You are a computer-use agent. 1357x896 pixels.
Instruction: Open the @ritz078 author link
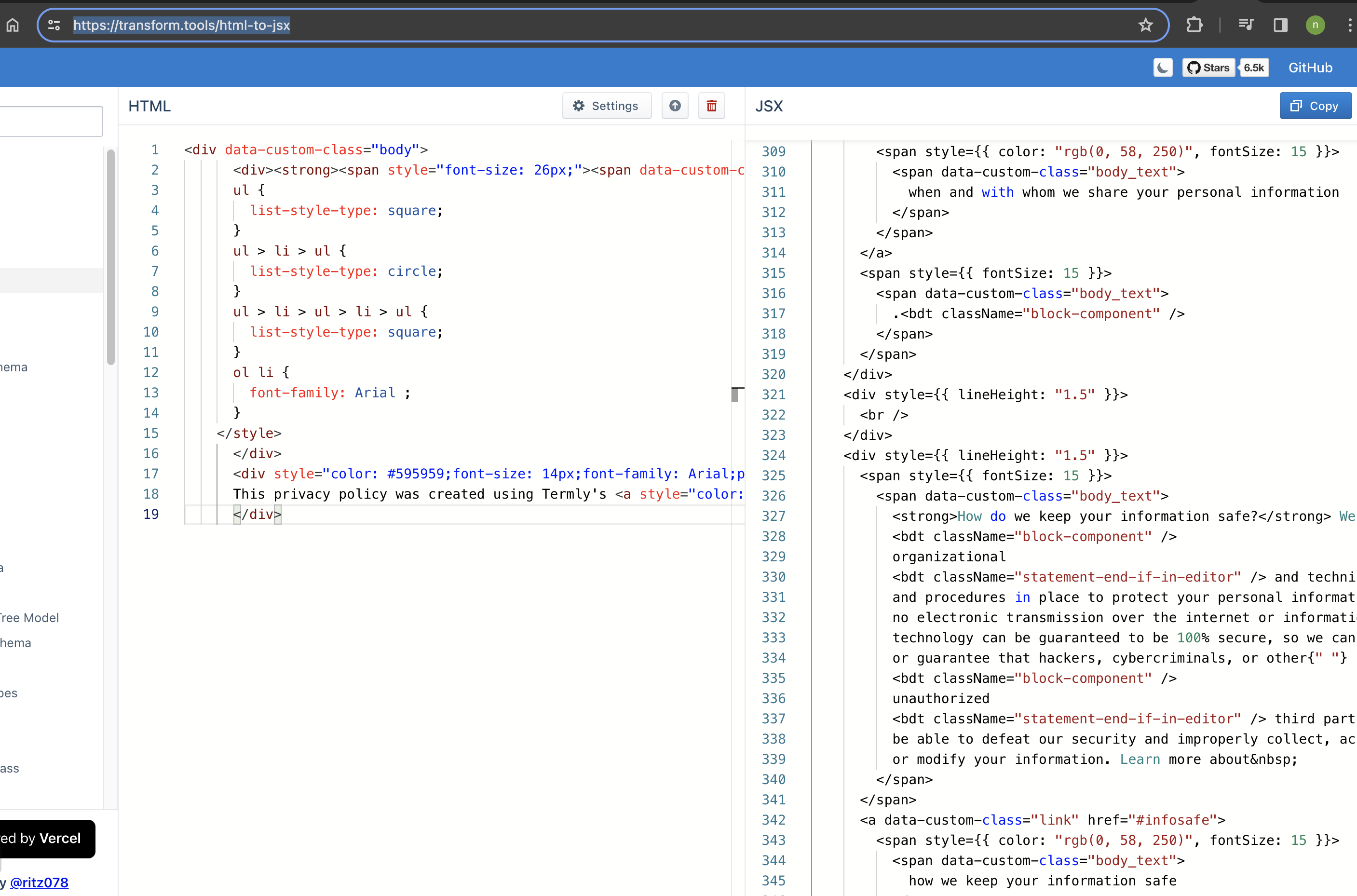[40, 882]
